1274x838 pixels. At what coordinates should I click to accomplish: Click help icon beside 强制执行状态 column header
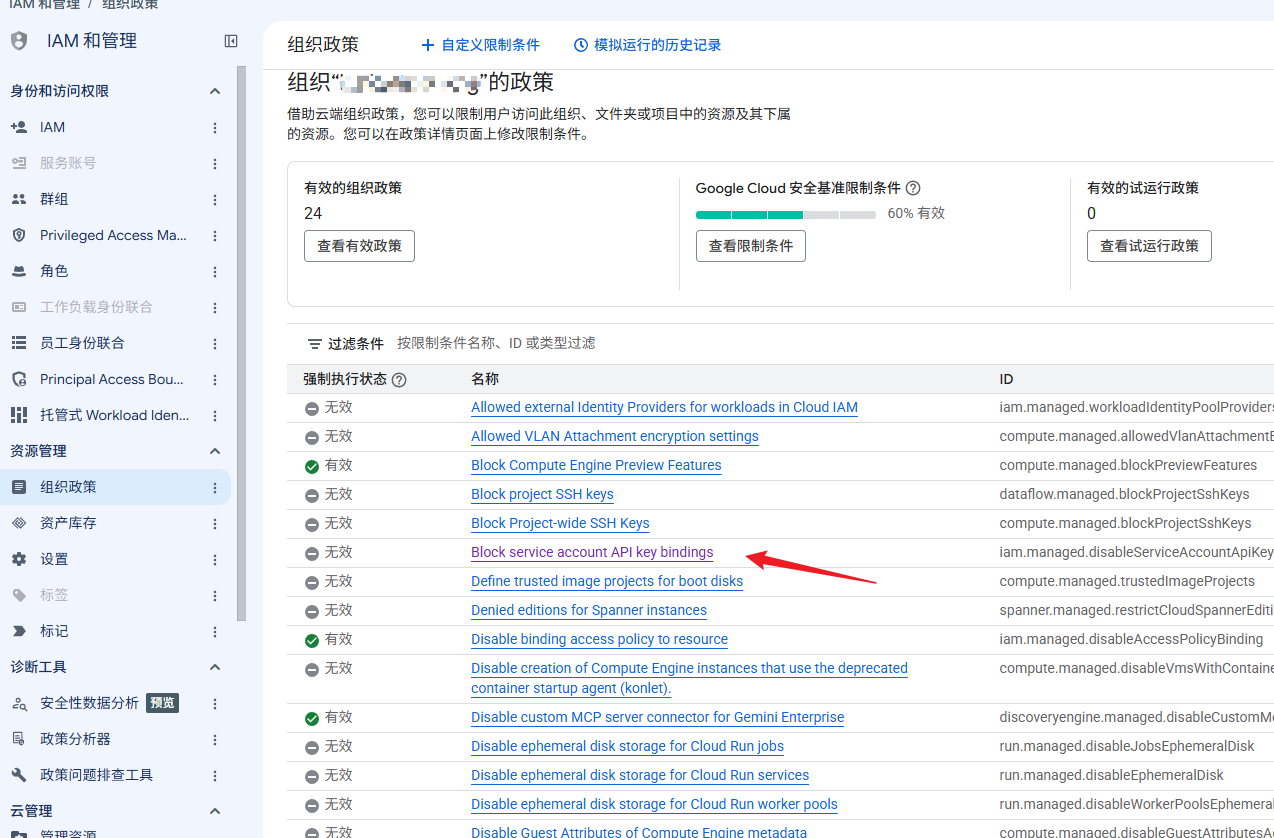(399, 380)
